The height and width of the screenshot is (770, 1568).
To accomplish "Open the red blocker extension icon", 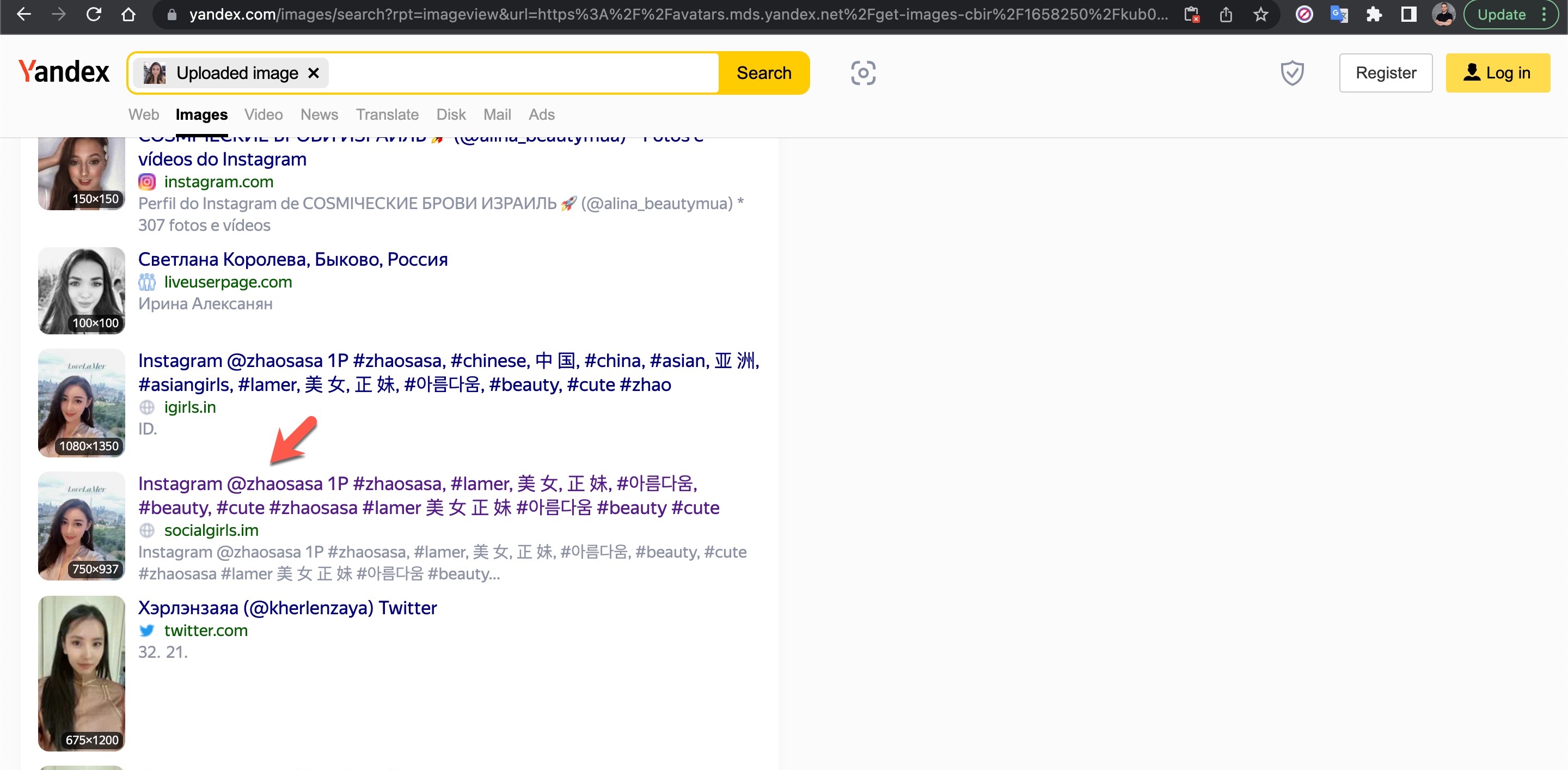I will [x=1304, y=15].
